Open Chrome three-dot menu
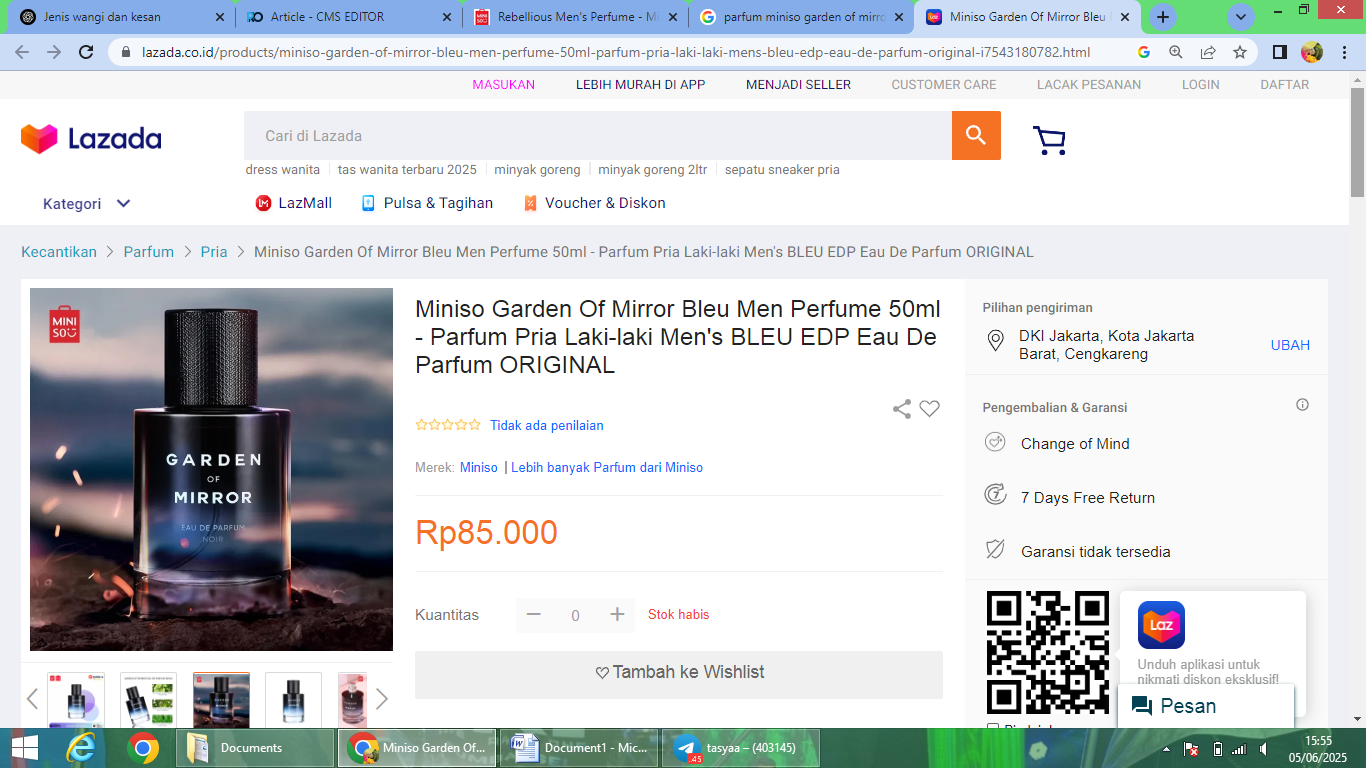 pyautogui.click(x=1344, y=52)
